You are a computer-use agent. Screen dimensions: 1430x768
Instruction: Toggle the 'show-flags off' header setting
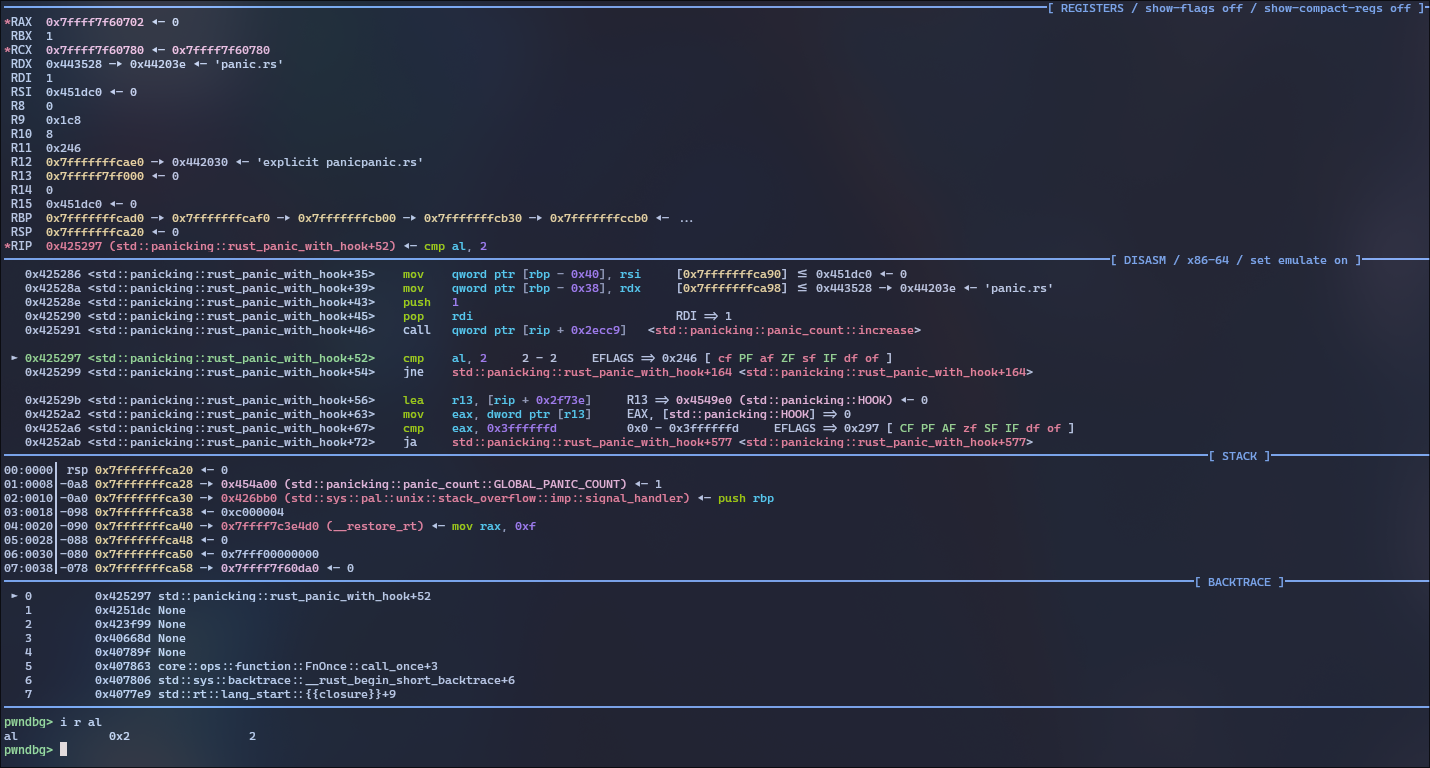1194,8
